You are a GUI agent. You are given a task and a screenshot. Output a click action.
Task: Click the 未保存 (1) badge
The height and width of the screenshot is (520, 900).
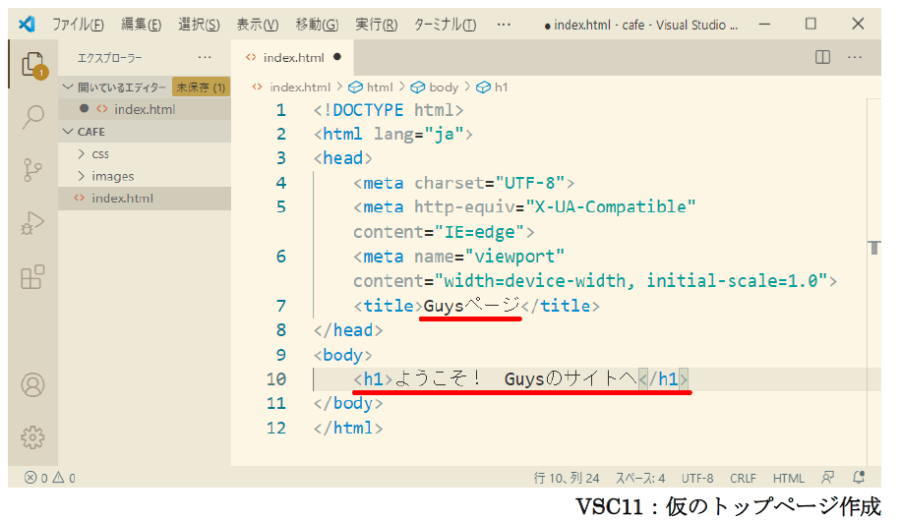click(200, 87)
